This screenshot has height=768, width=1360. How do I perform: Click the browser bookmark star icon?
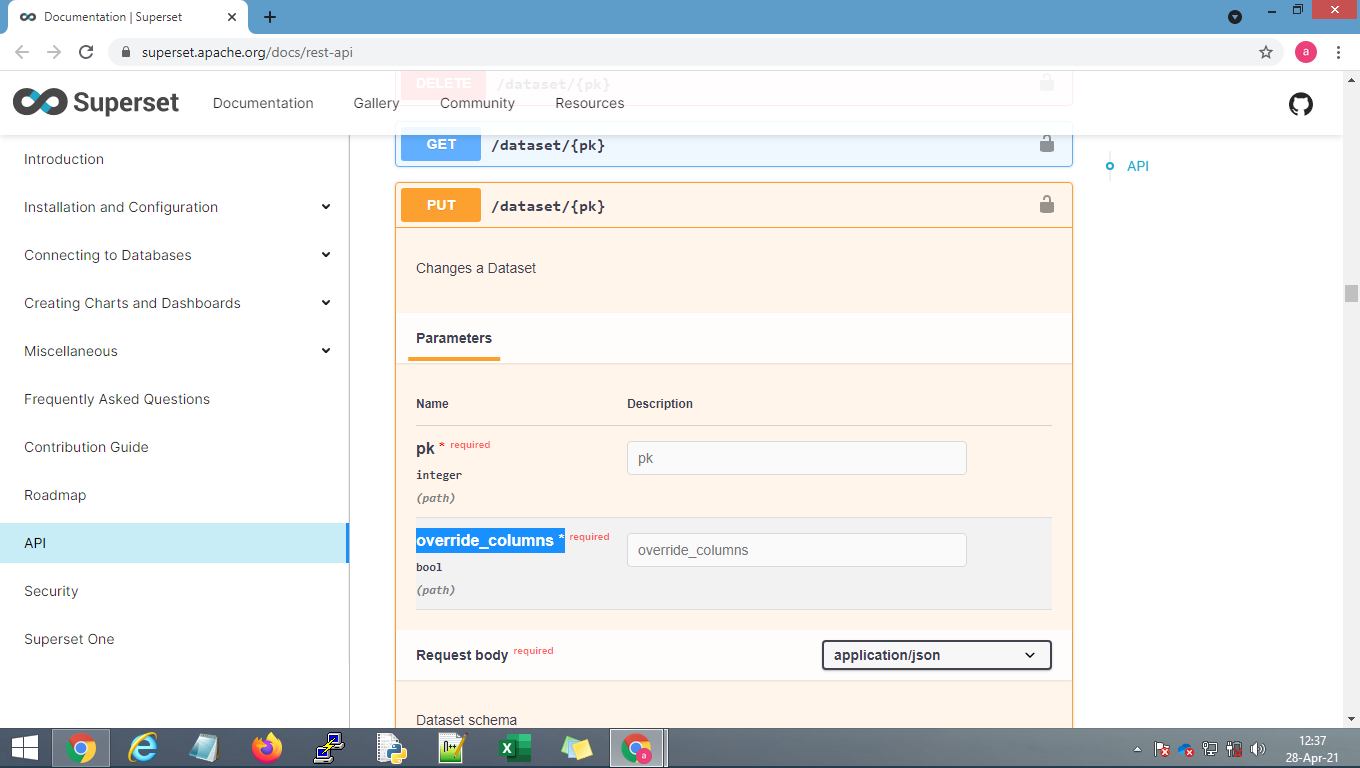[x=1266, y=51]
